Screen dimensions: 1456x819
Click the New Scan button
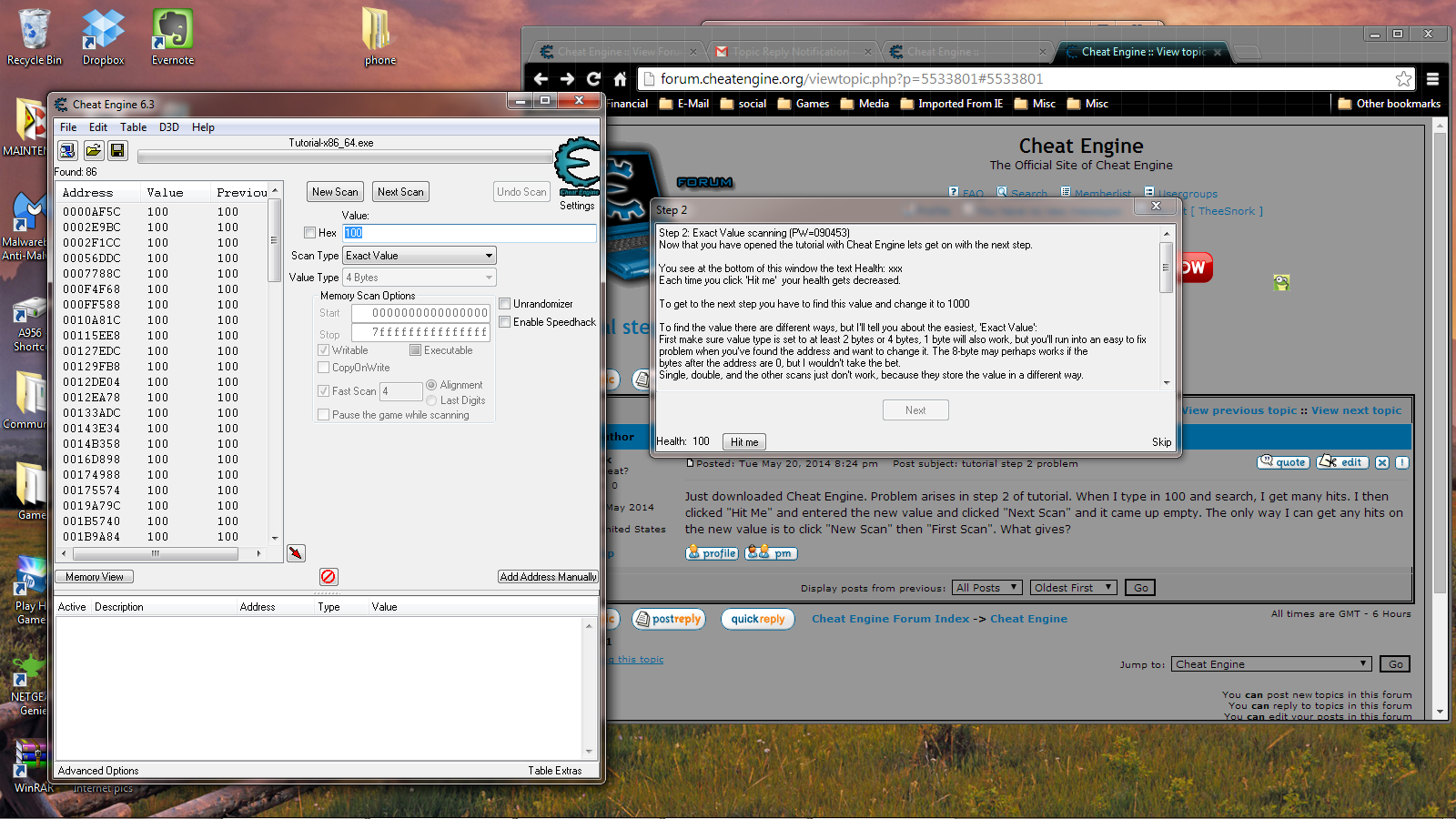click(335, 192)
